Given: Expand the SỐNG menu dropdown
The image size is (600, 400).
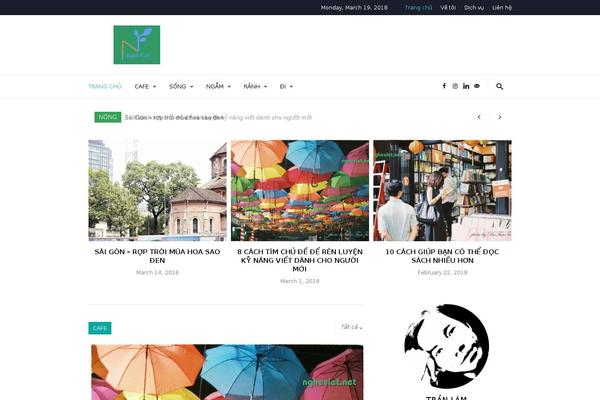Looking at the screenshot, I should click(181, 87).
